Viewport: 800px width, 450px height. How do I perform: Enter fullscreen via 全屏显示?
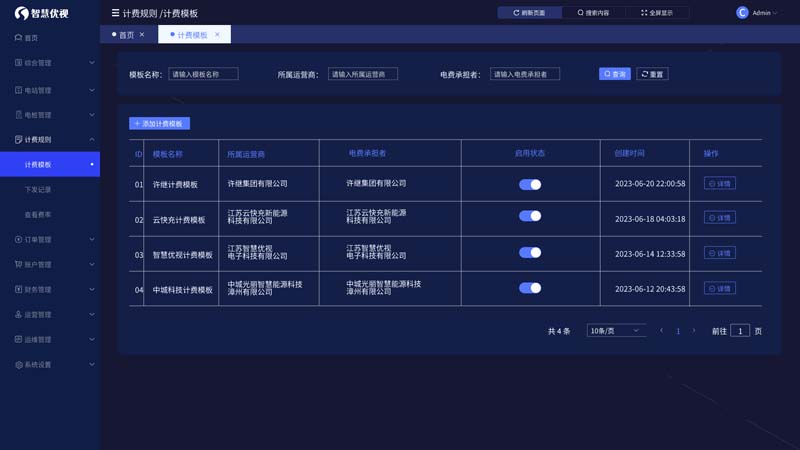pos(657,13)
